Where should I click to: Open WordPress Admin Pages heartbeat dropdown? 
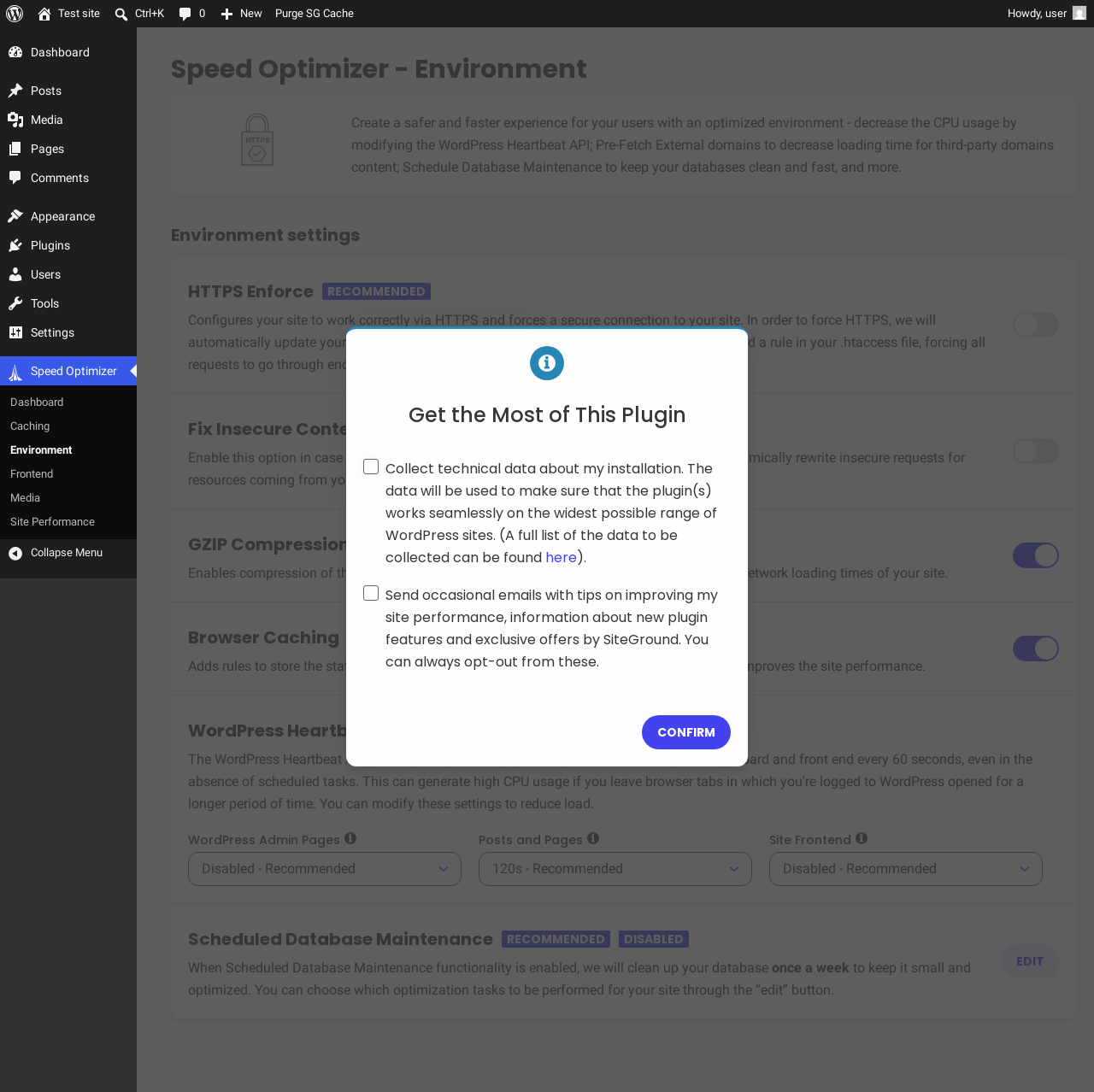coord(325,869)
